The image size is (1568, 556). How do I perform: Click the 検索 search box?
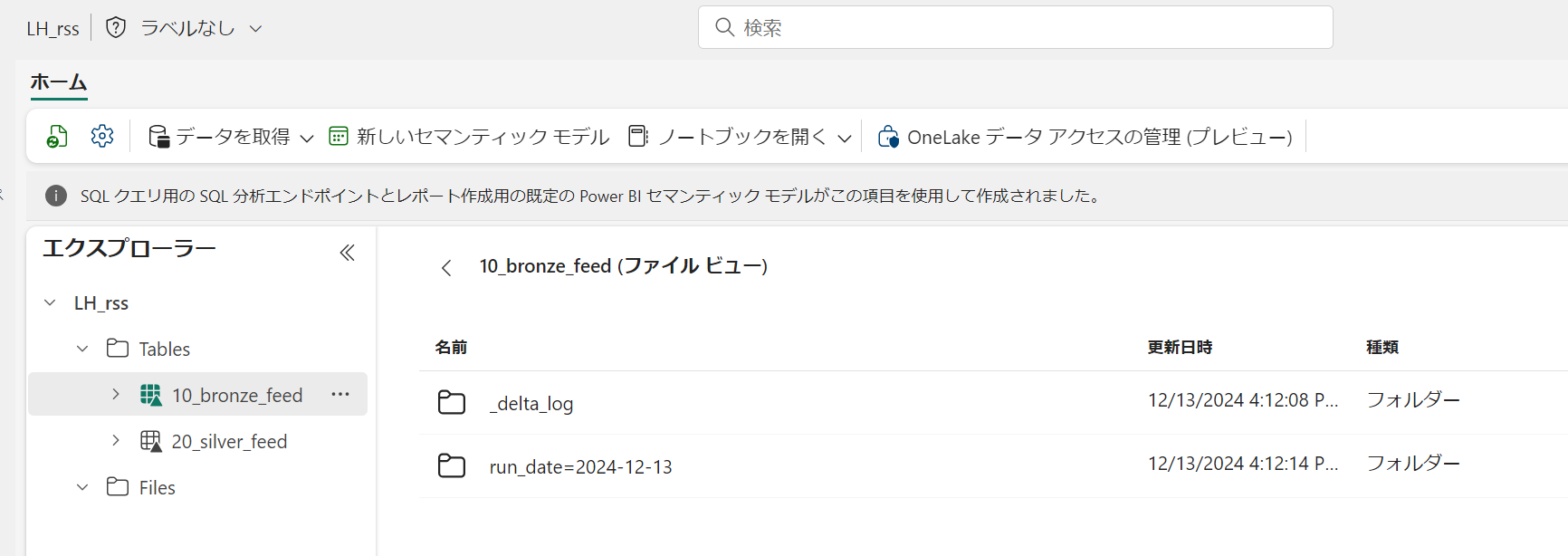(1015, 27)
